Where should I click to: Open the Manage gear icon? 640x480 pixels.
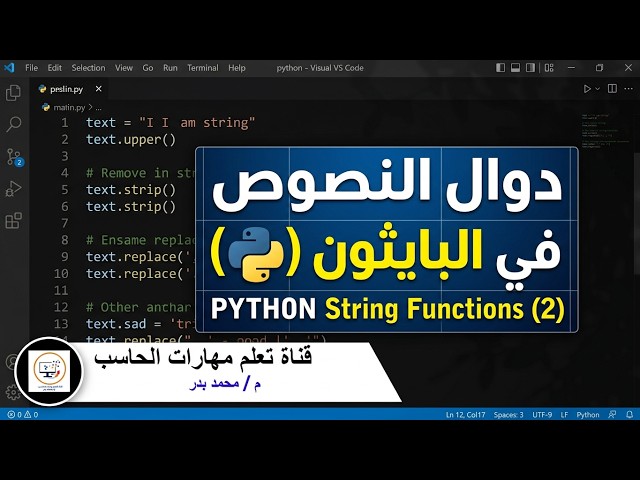click(x=13, y=392)
